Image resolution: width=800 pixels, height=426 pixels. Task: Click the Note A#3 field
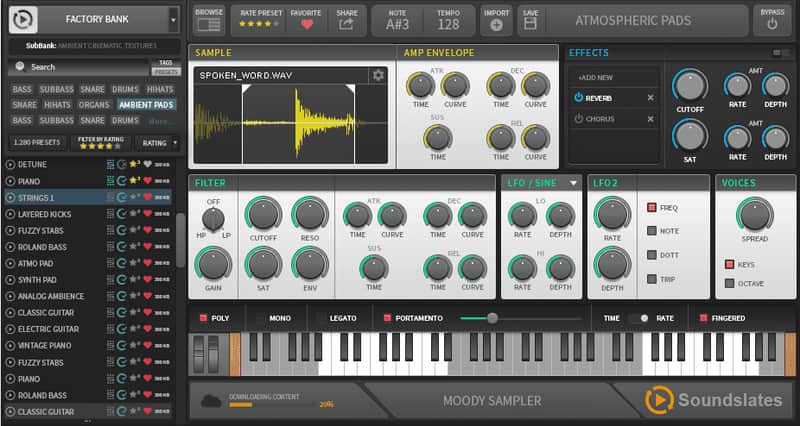[397, 20]
